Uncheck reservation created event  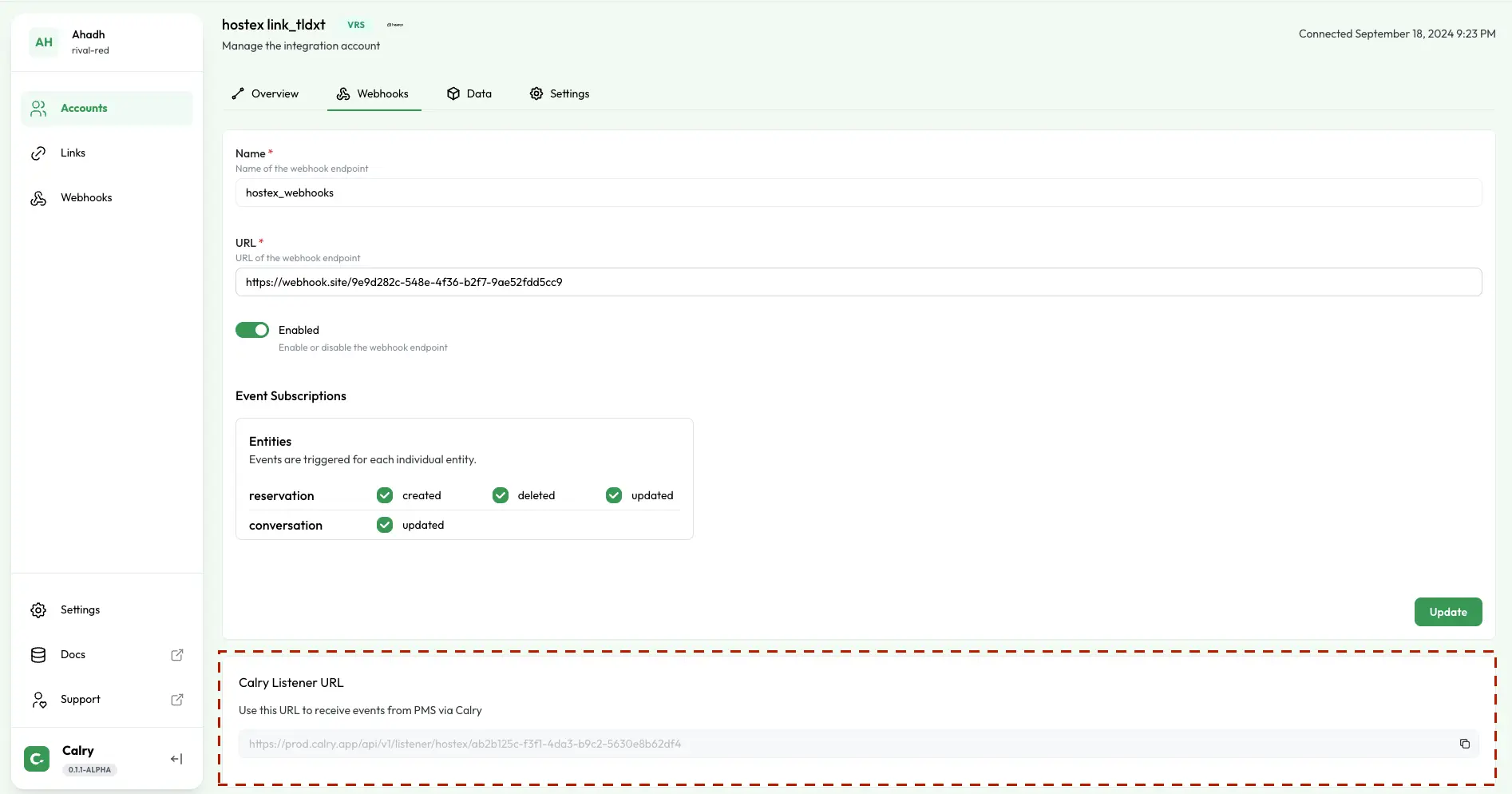(x=385, y=496)
